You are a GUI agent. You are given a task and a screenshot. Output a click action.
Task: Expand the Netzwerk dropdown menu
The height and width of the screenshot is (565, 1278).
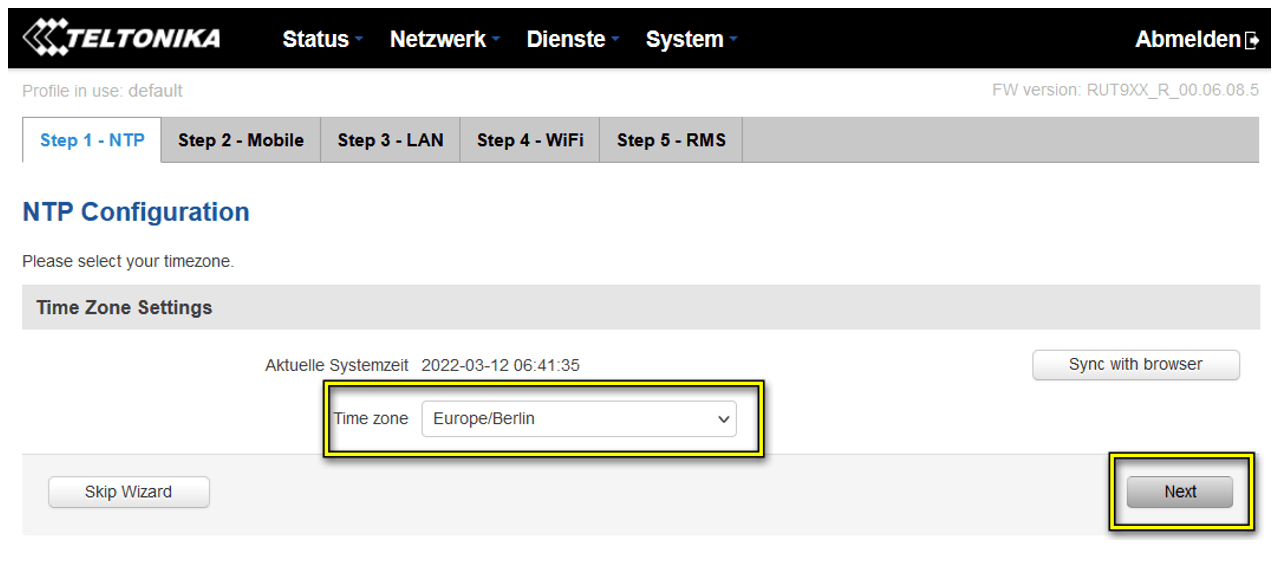443,40
